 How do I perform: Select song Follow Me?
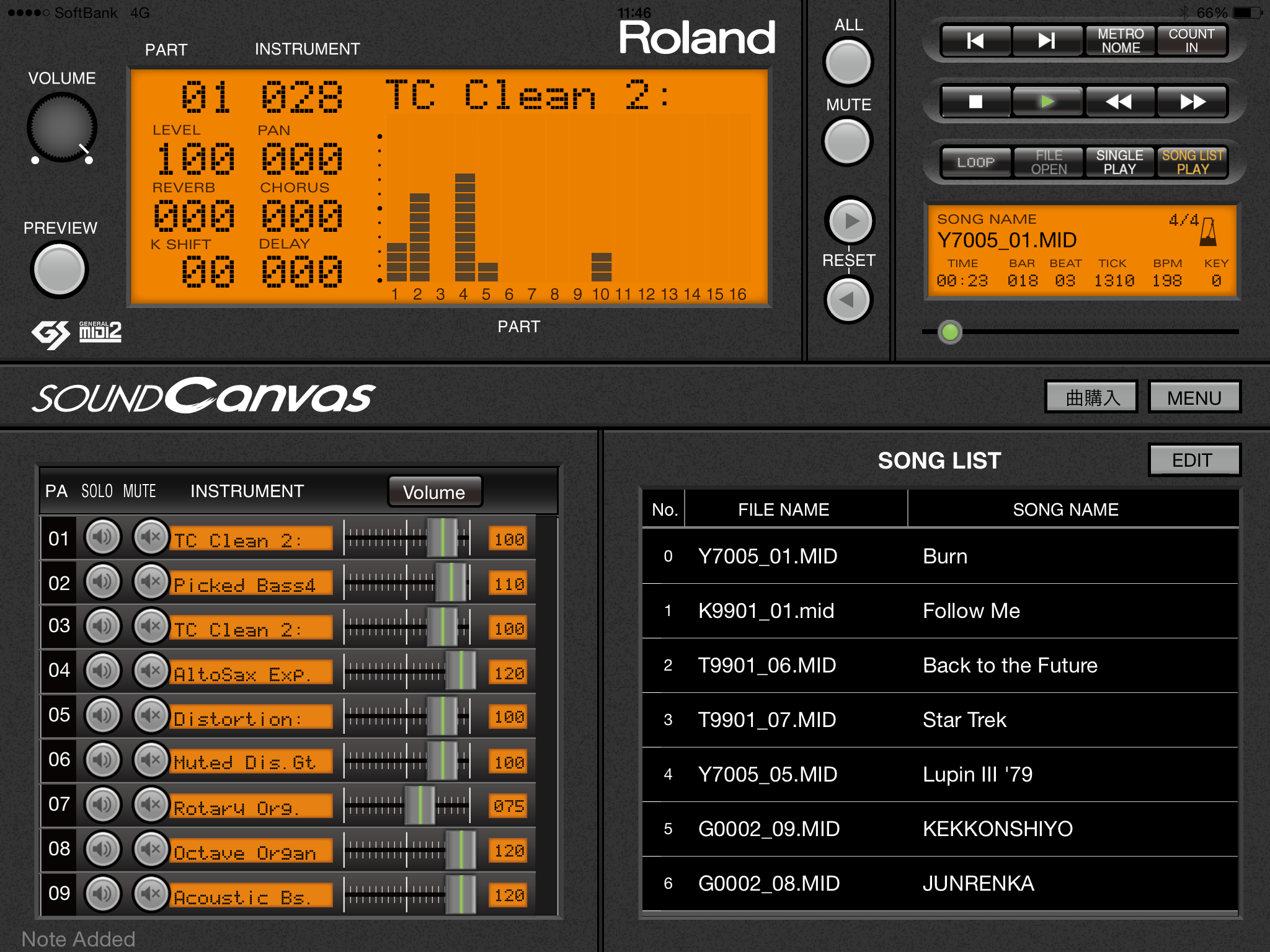point(940,610)
